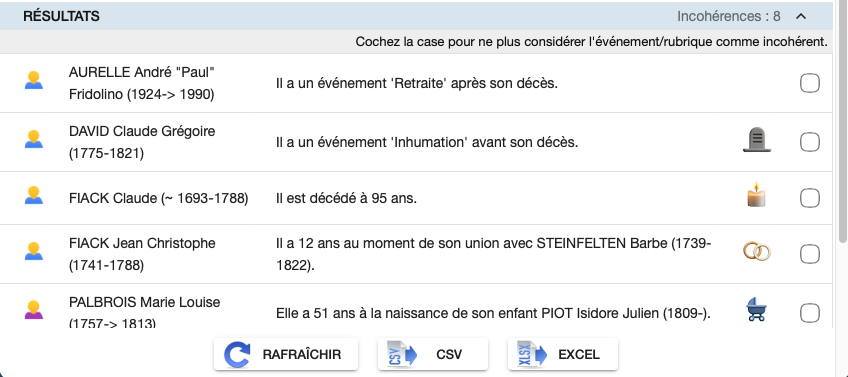Viewport: 848px width, 377px height.
Task: Export results with the Excel button
Action: click(562, 354)
